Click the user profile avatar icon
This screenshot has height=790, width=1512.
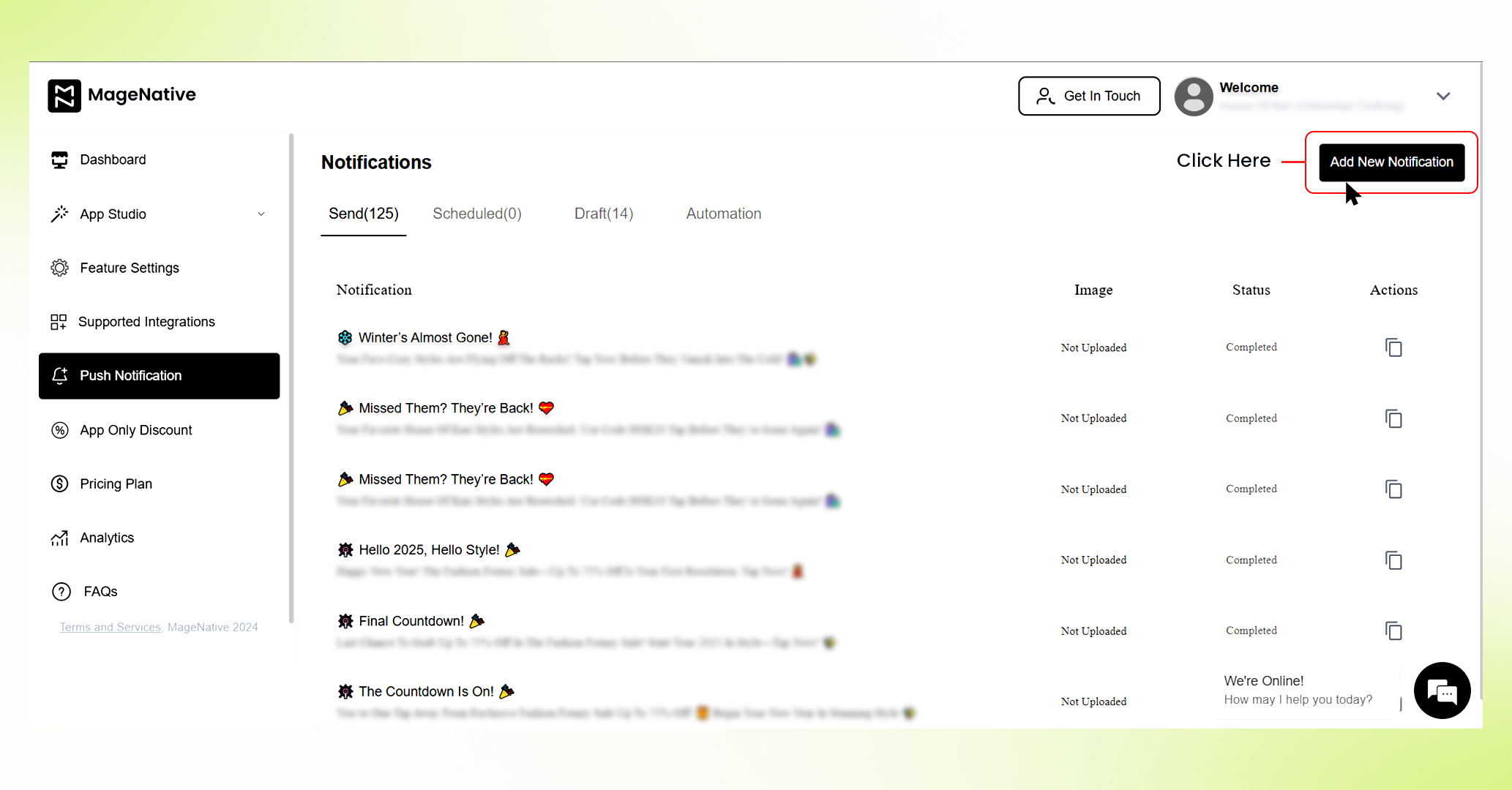pos(1194,97)
